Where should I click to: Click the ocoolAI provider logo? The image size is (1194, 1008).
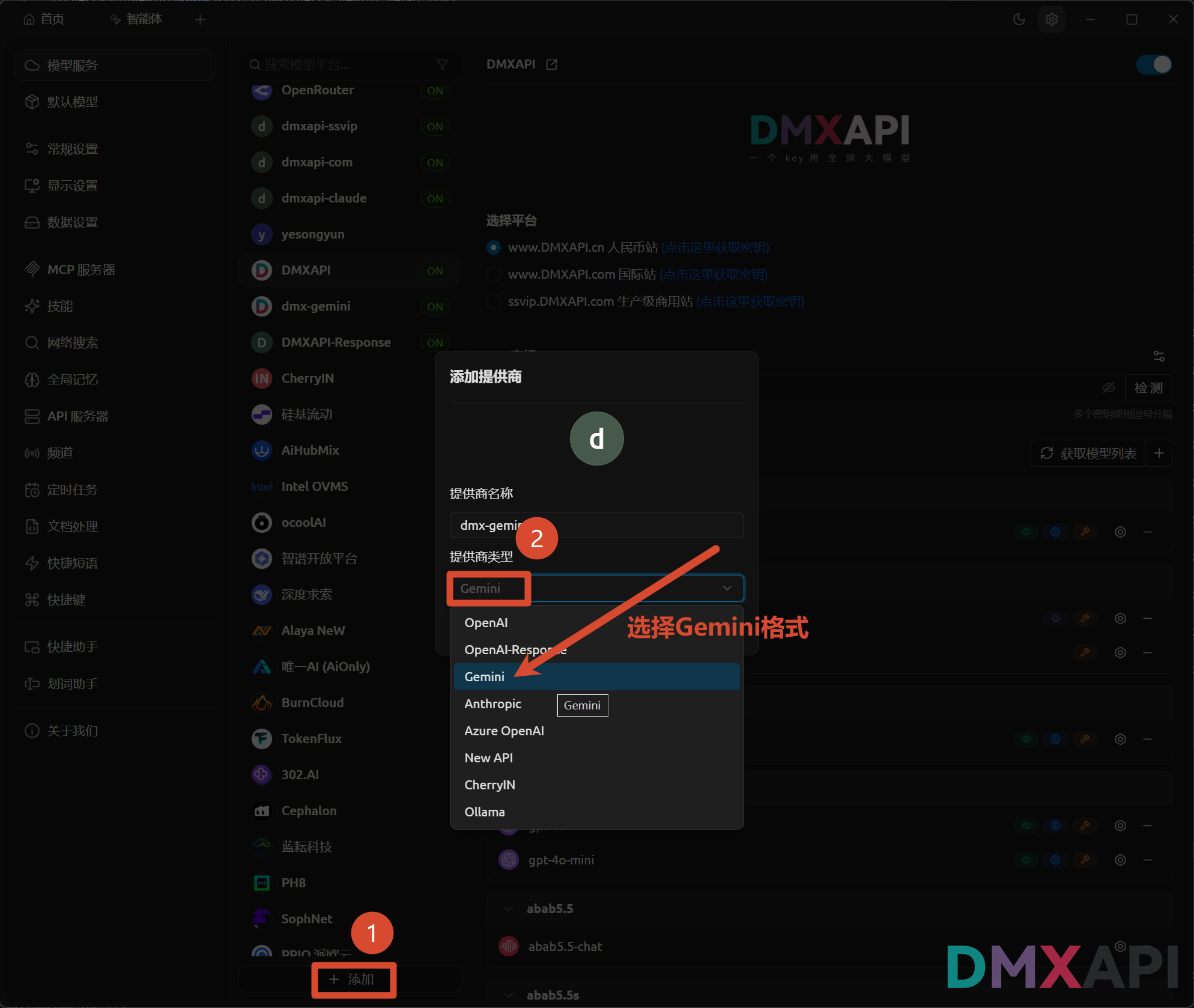point(261,523)
